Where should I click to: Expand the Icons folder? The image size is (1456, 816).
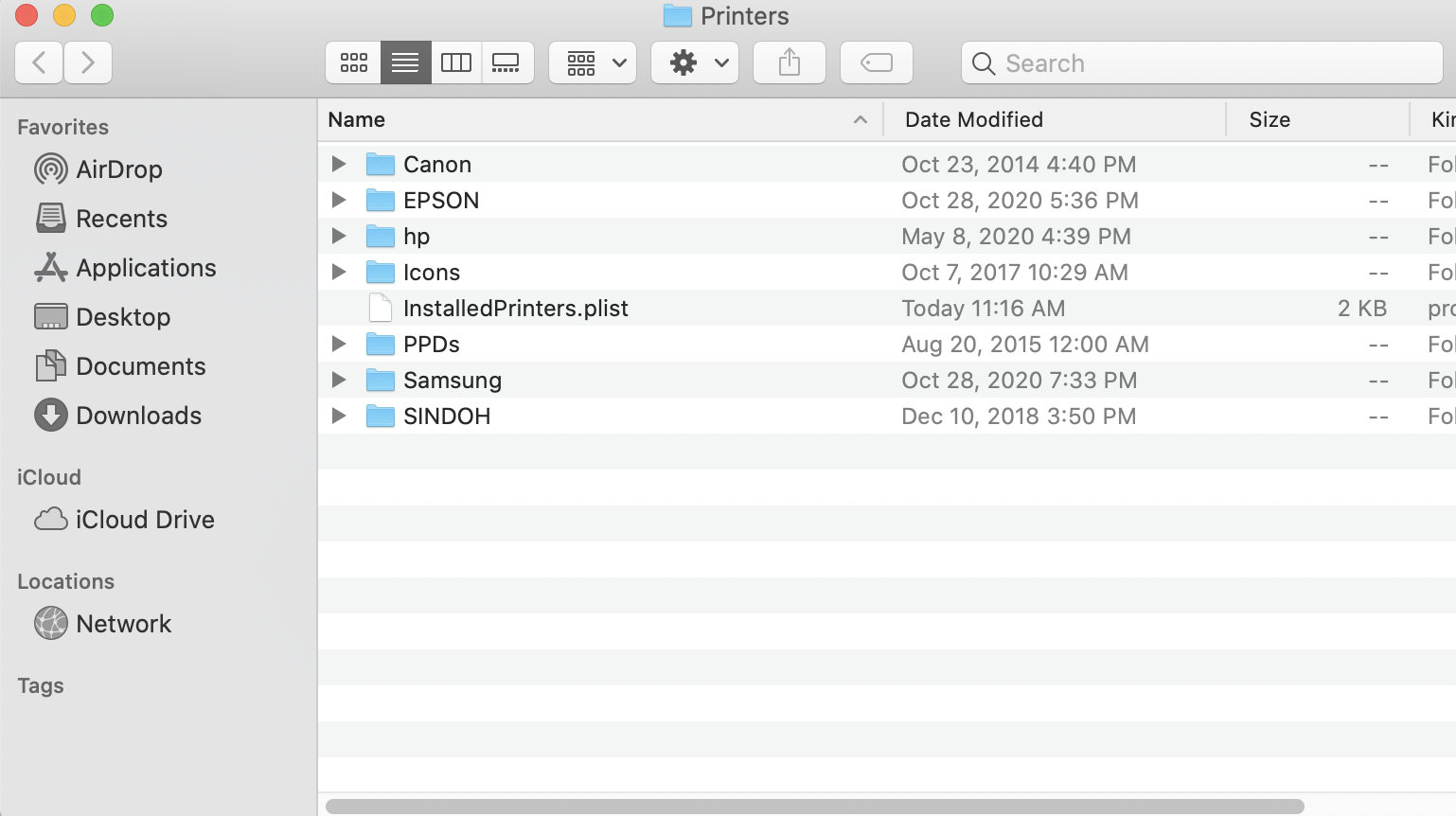[x=339, y=272]
